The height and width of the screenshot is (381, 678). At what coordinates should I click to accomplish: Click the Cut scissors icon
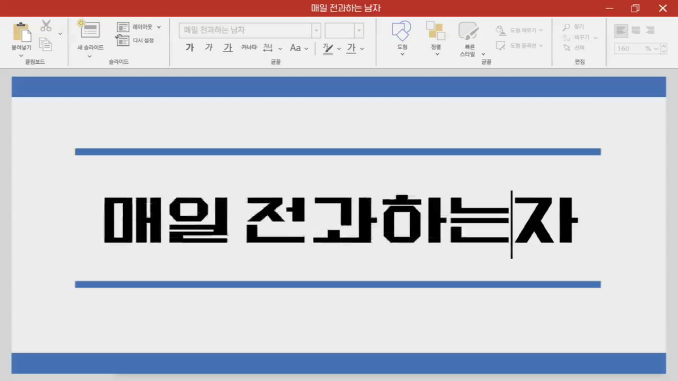pos(46,26)
